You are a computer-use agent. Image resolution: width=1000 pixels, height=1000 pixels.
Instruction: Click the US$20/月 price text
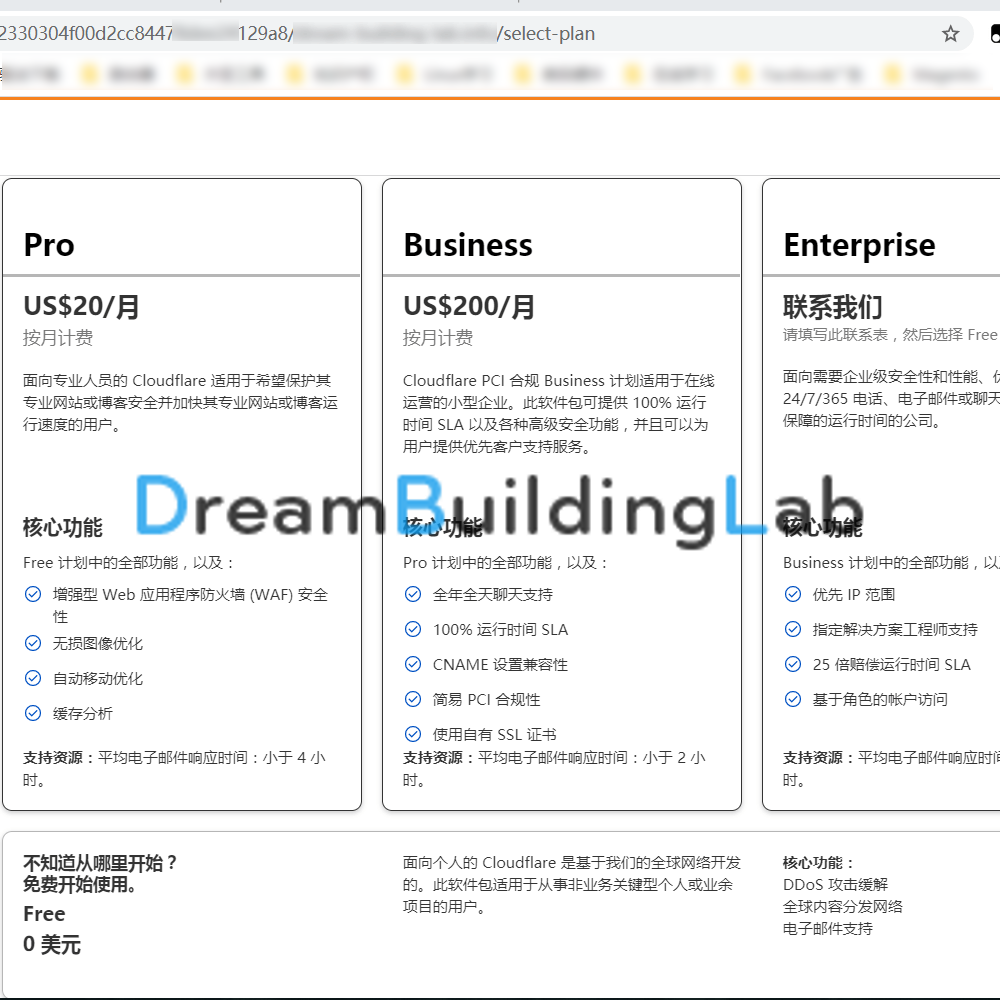[x=82, y=306]
